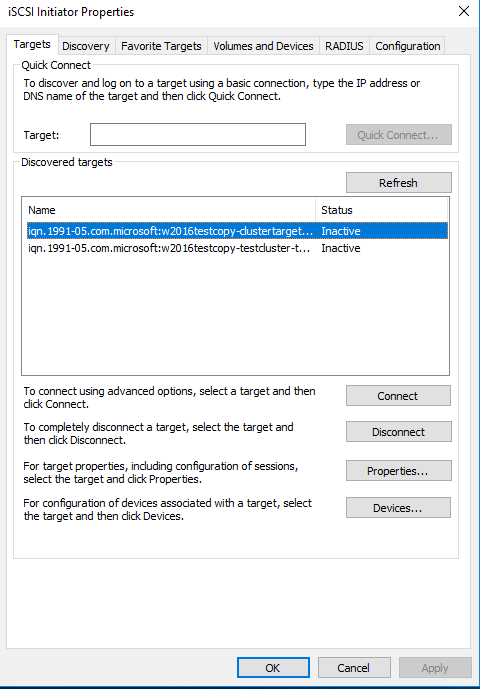Image resolution: width=480 pixels, height=689 pixels.
Task: Switch to the Discovery tab
Action: (86, 46)
